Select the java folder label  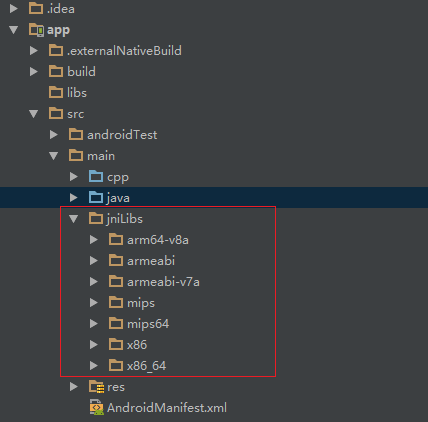point(118,198)
